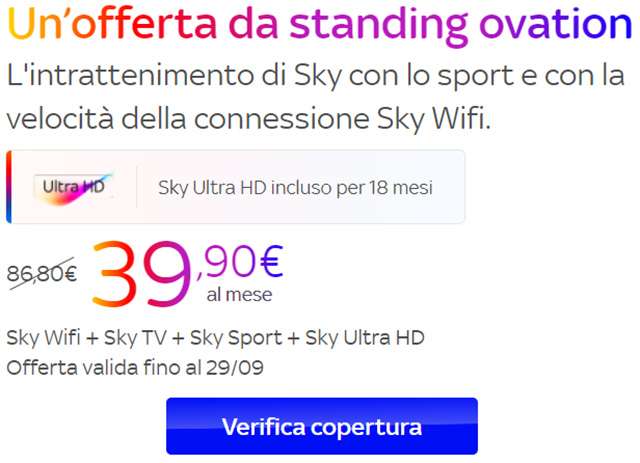Click the gradient color bar on banner edge
This screenshot has height=463, width=640.
9,187
